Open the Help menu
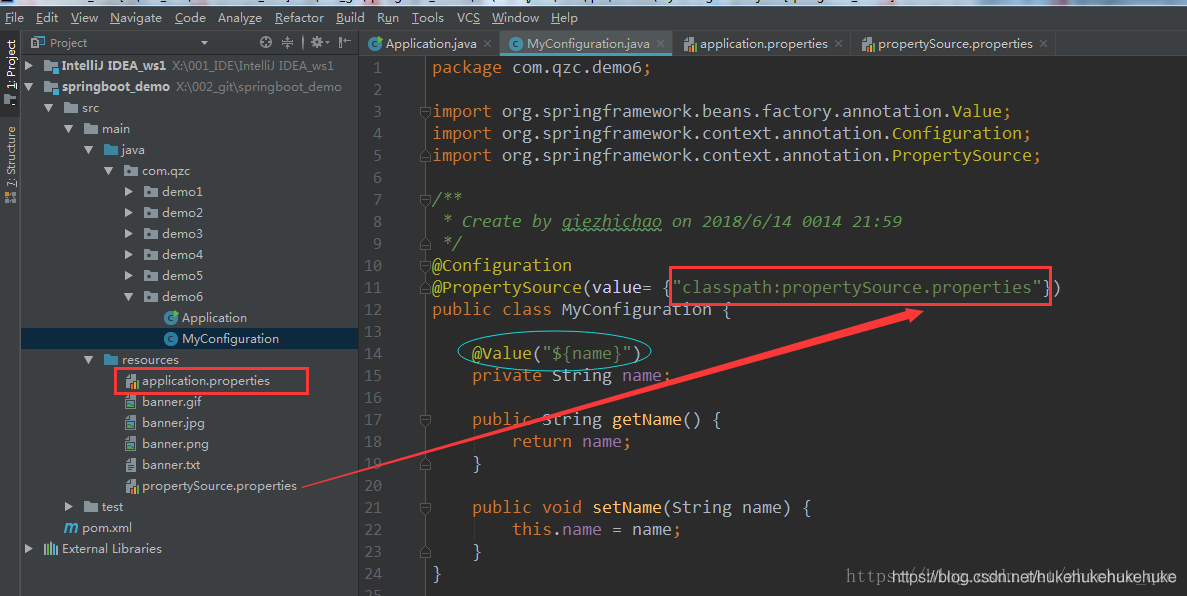 click(x=564, y=17)
